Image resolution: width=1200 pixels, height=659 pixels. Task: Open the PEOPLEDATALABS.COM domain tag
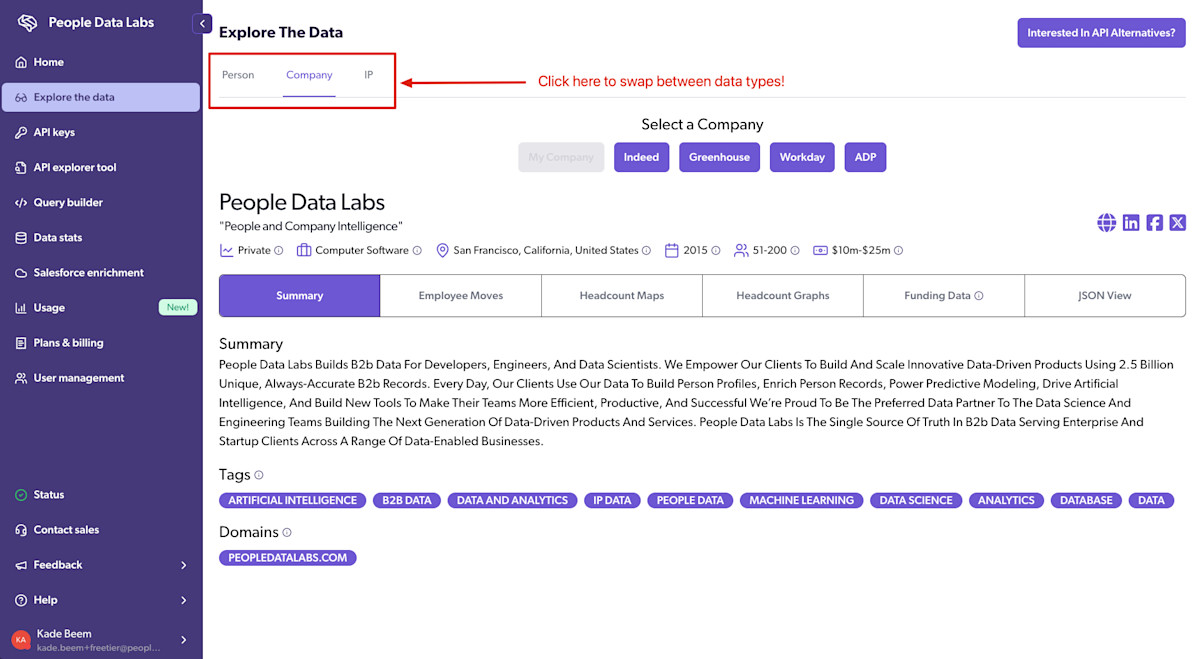tap(287, 557)
